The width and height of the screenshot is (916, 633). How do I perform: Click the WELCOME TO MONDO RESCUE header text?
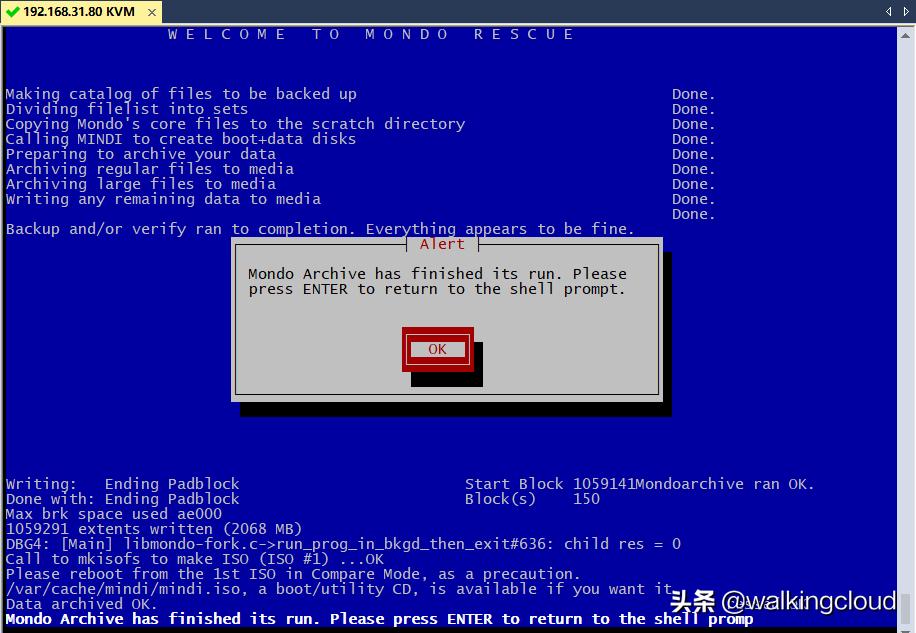click(370, 33)
